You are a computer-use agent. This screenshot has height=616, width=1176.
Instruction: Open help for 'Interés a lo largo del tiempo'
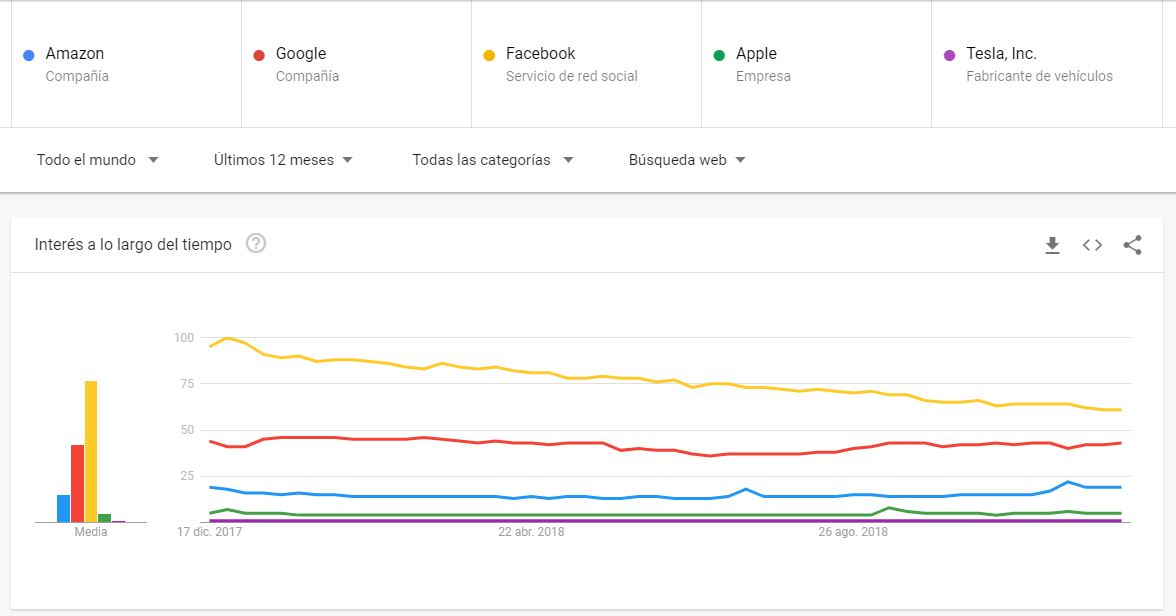(x=257, y=243)
